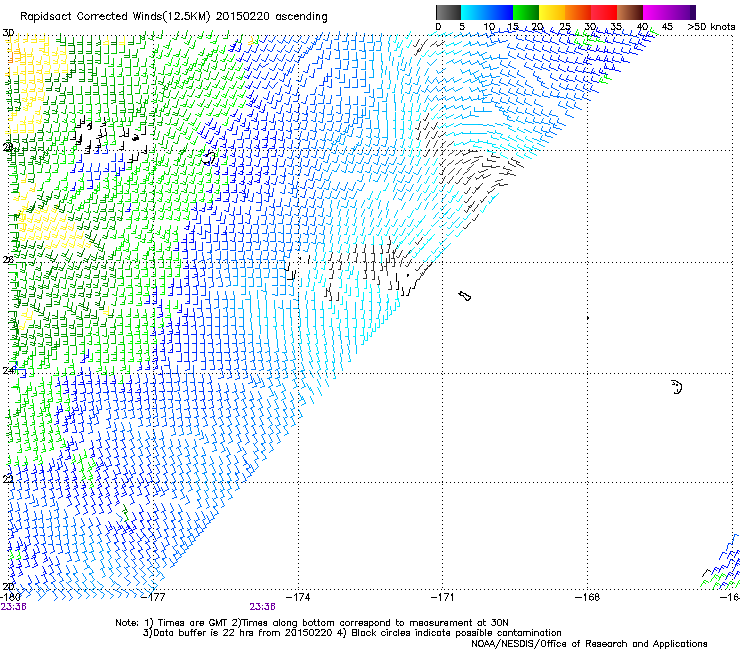Click the latitude 22 axis label

point(8,480)
